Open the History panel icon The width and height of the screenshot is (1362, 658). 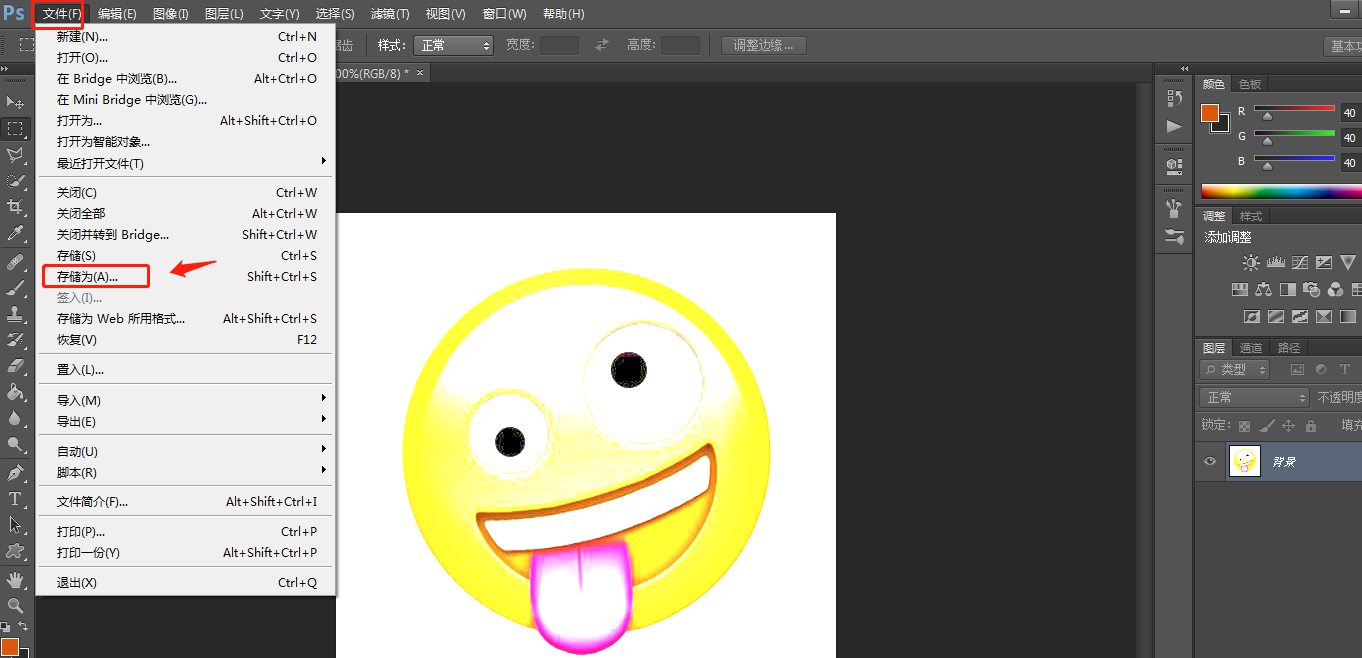point(1174,98)
